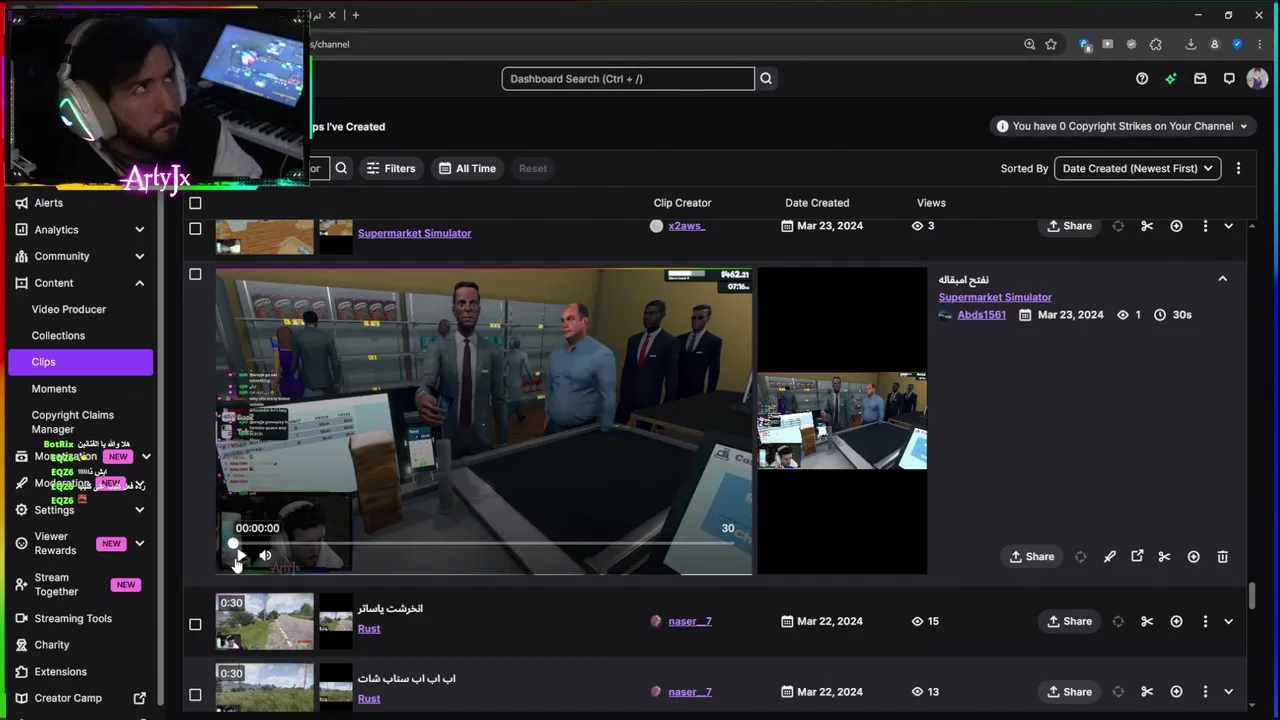The width and height of the screenshot is (1280, 720).
Task: Click browser bookmark star icon
Action: (1051, 44)
